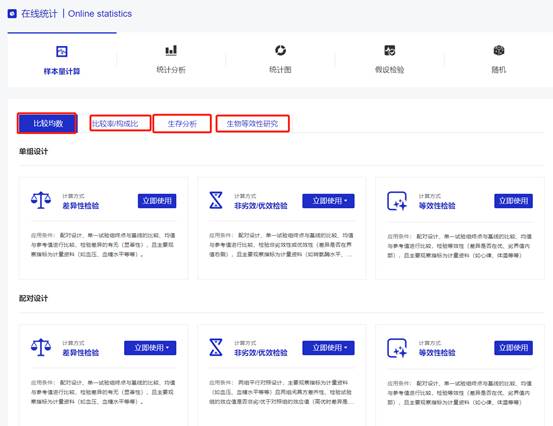This screenshot has width=553, height=426.
Task: Expand 立即使用 dropdown for 配对设计 非劣效/优效检验
Action: tap(328, 348)
